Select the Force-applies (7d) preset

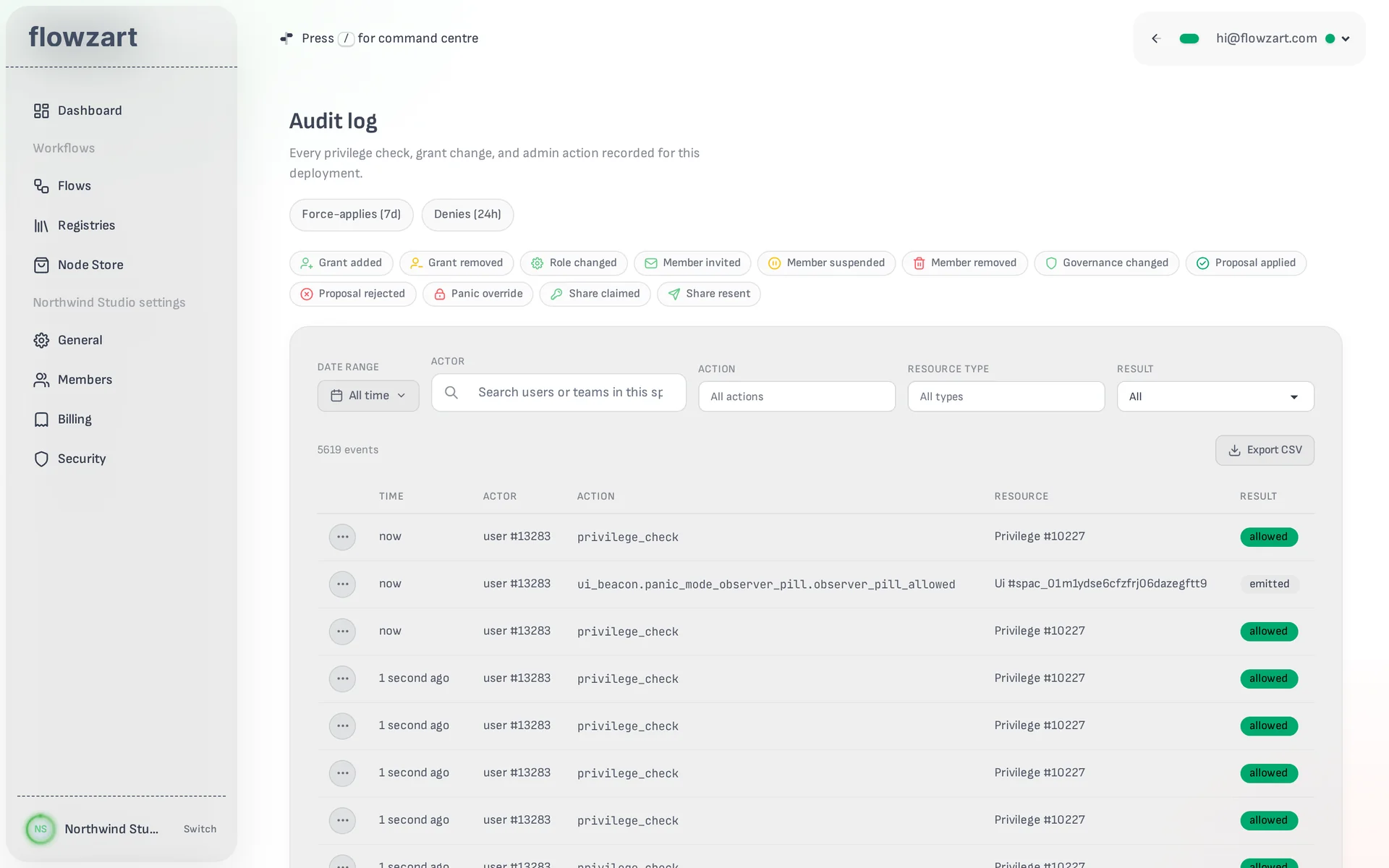(351, 215)
